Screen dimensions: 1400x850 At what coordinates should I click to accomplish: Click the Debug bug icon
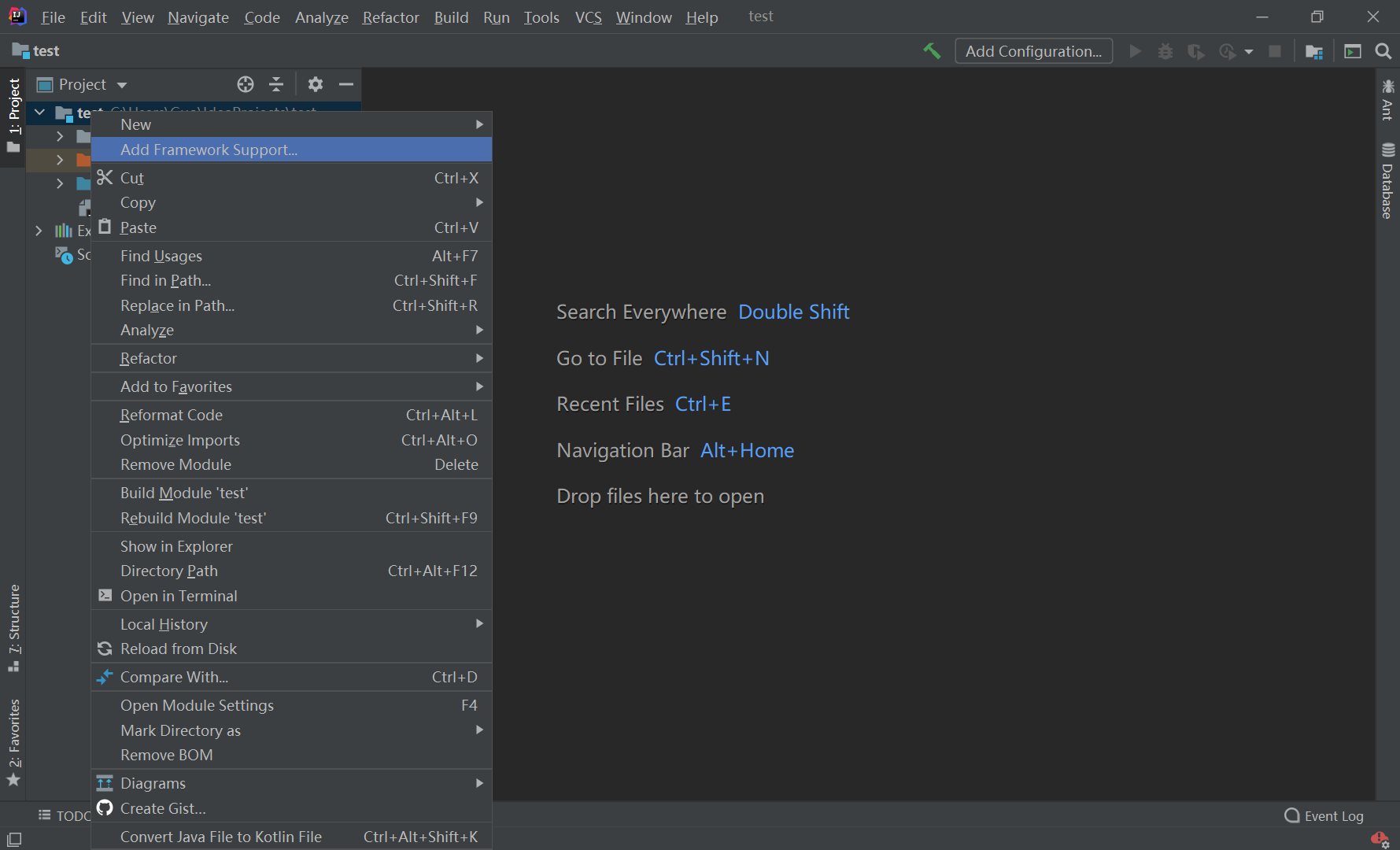pyautogui.click(x=1165, y=51)
